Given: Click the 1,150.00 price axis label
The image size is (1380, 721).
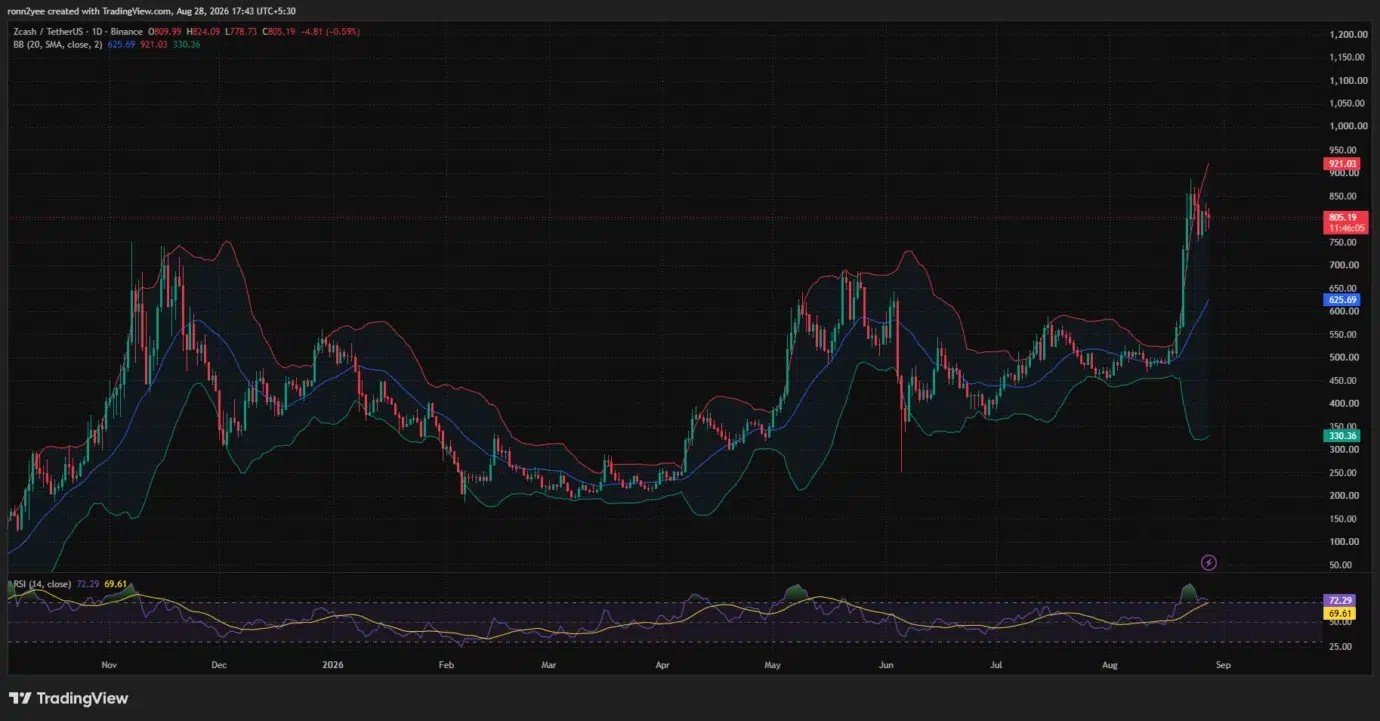Looking at the screenshot, I should pyautogui.click(x=1348, y=57).
